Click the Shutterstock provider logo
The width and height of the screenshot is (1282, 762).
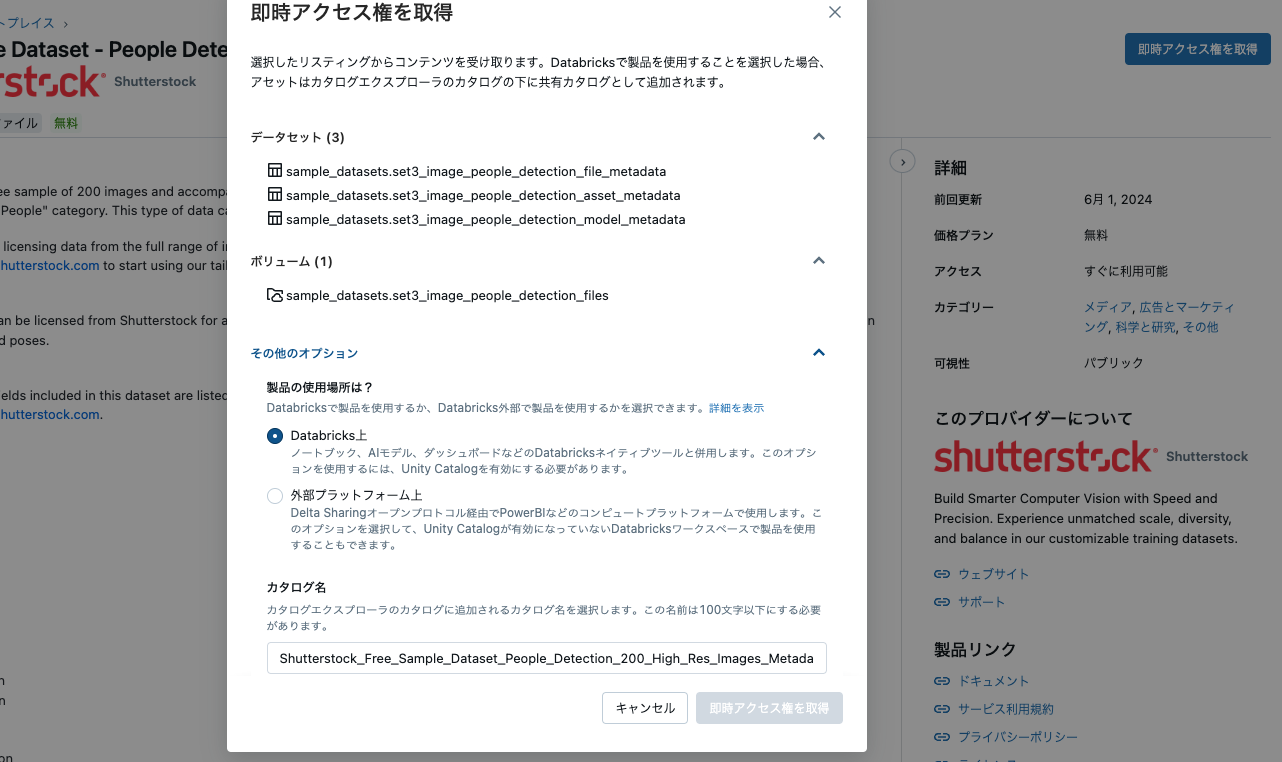coord(1043,456)
